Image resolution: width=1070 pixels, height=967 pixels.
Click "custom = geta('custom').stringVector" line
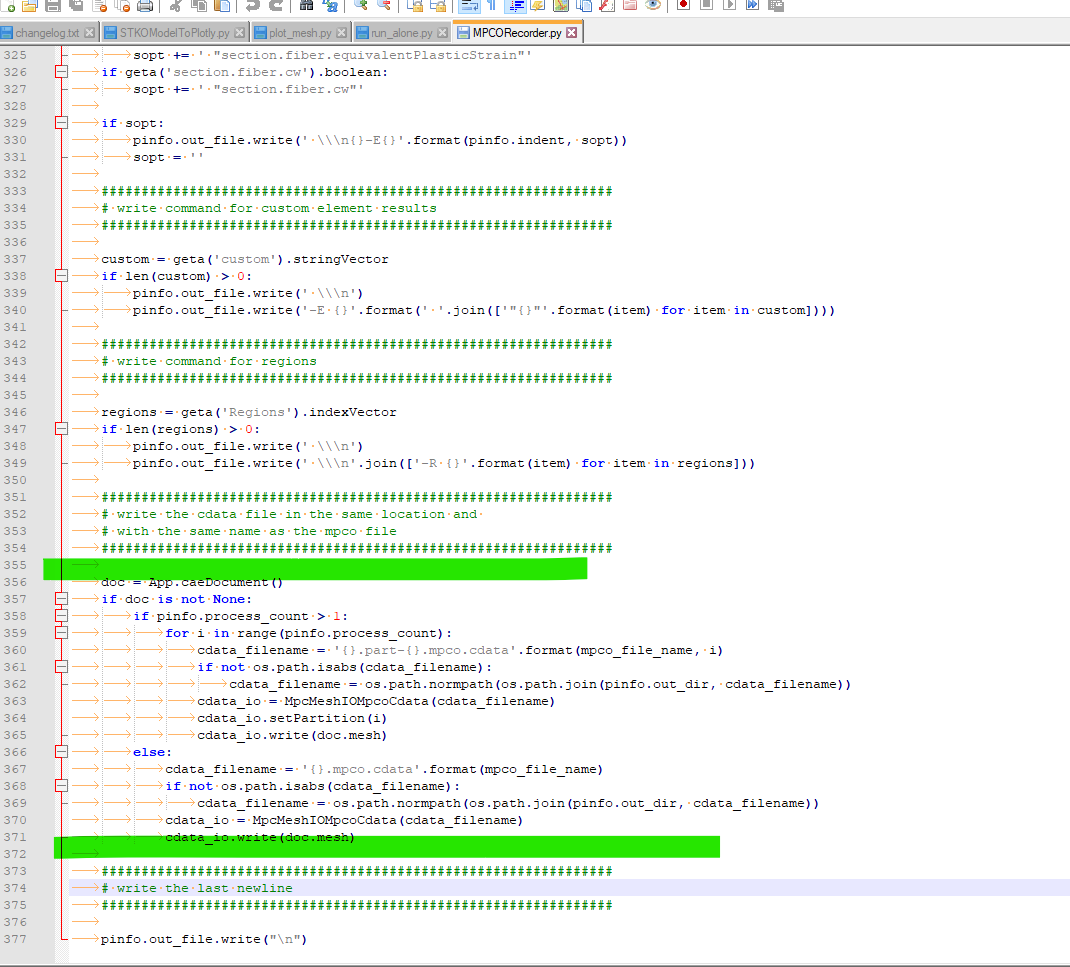click(244, 259)
